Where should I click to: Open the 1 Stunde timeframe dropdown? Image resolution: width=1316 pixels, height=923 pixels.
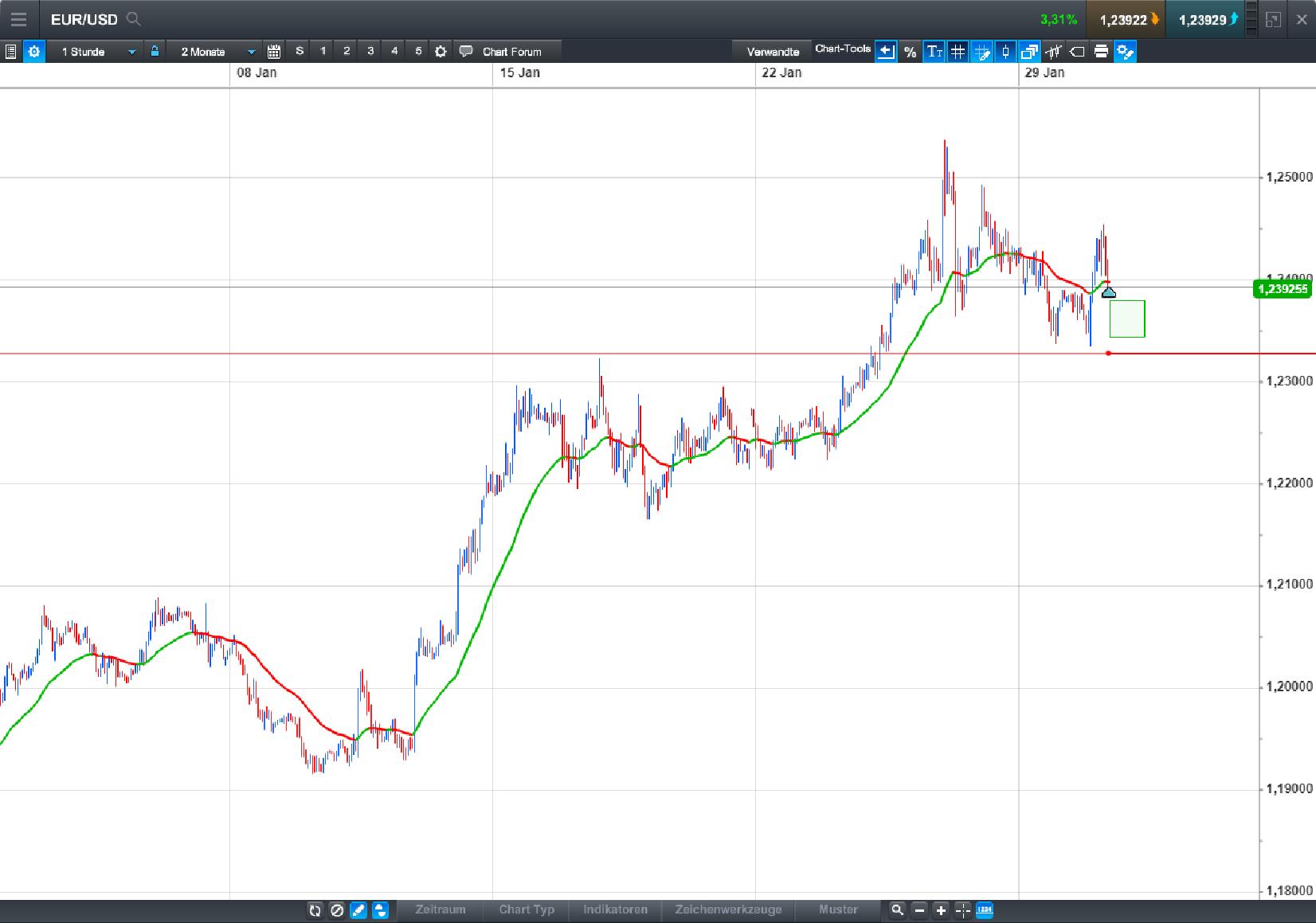click(x=96, y=51)
